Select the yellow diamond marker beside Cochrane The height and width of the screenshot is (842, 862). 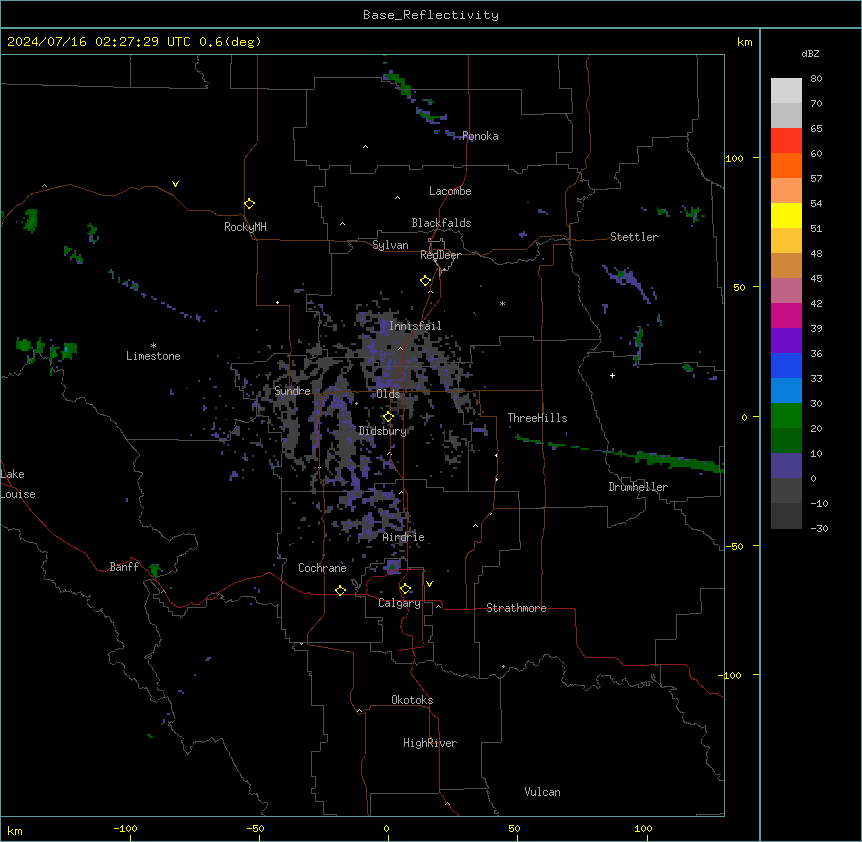(340, 590)
